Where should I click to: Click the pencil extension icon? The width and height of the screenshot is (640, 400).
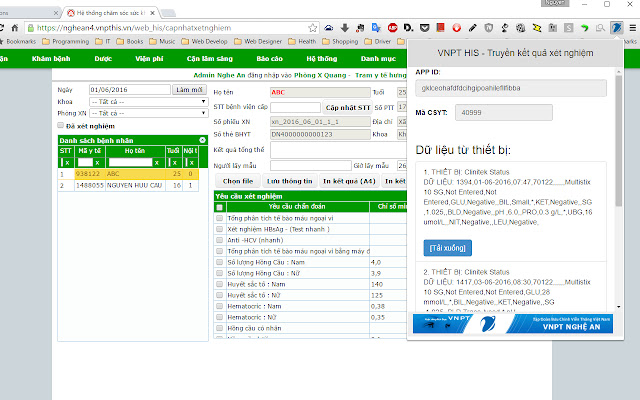coord(473,28)
